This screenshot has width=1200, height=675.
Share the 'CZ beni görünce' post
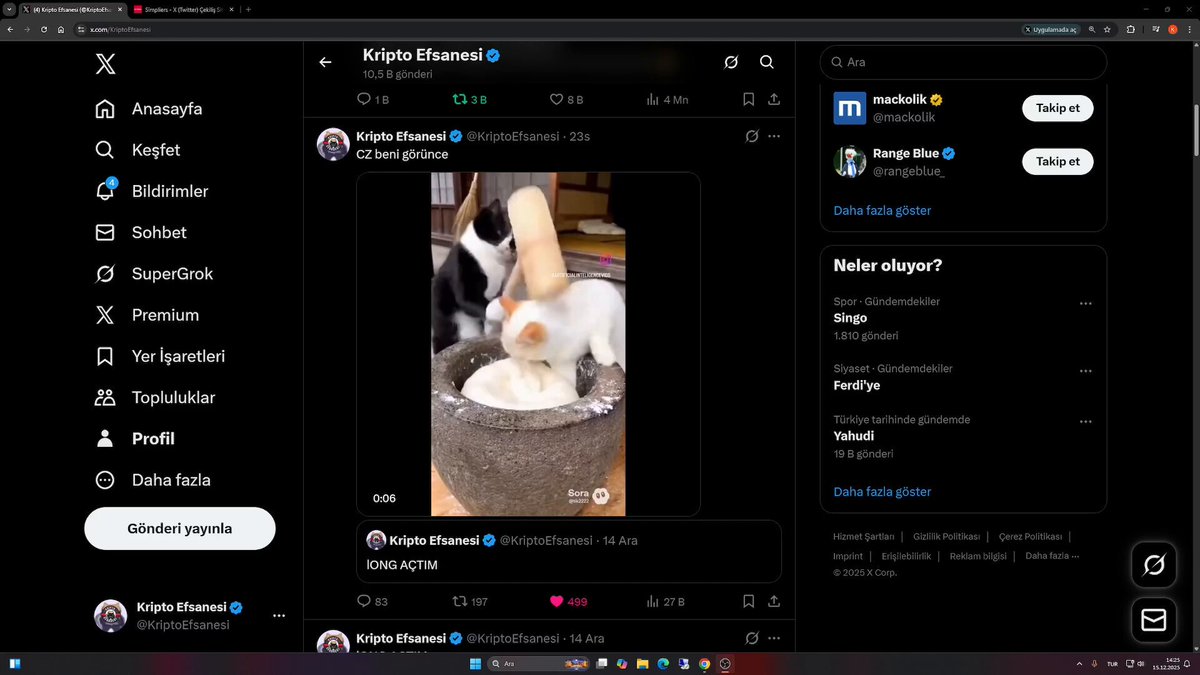coord(774,601)
